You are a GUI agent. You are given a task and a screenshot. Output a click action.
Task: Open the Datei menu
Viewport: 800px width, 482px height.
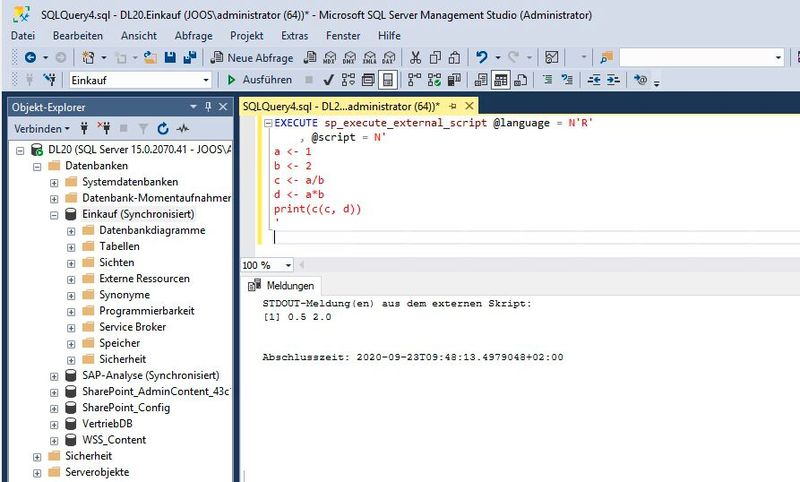point(23,36)
